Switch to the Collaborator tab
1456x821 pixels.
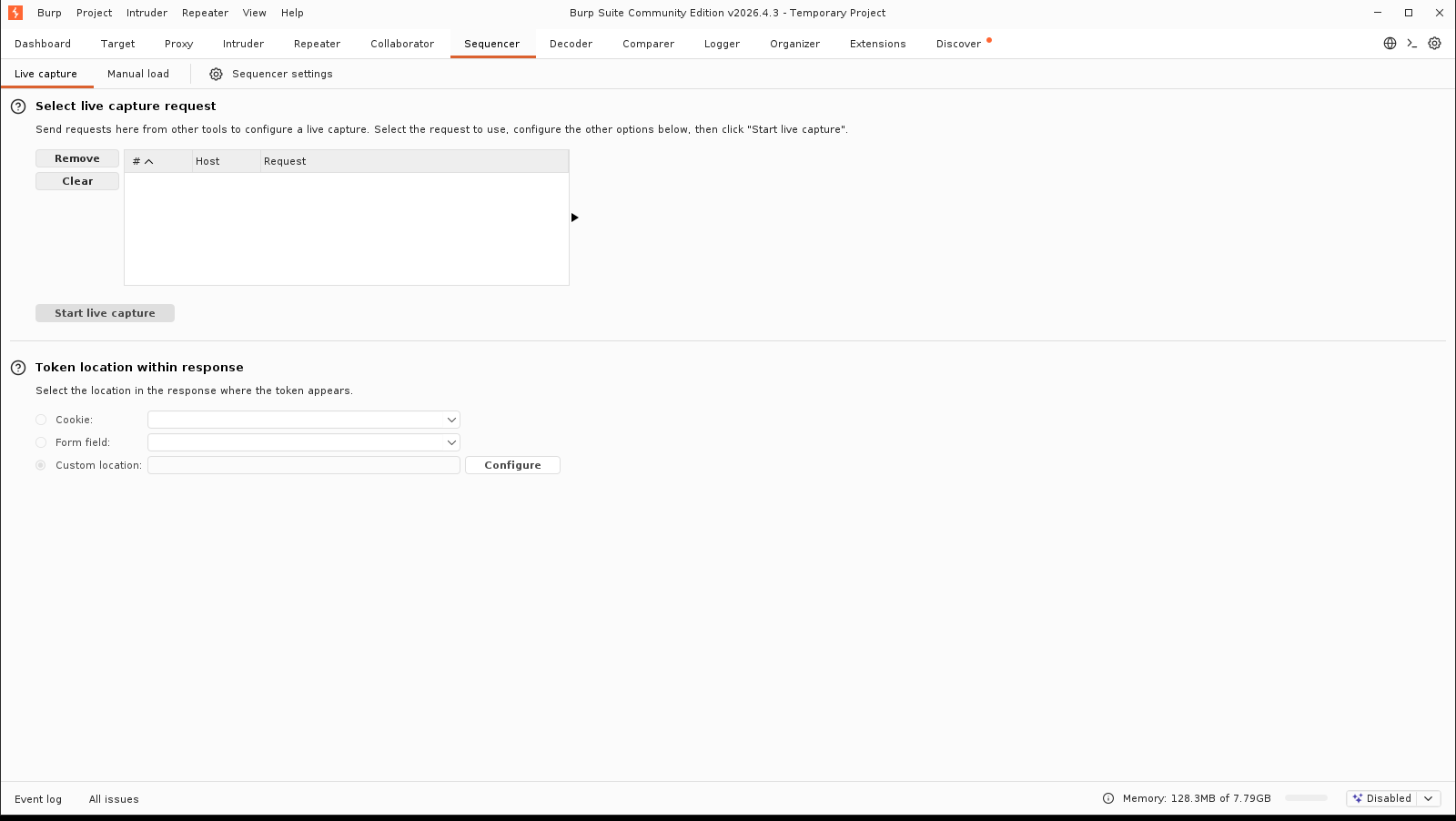[402, 44]
